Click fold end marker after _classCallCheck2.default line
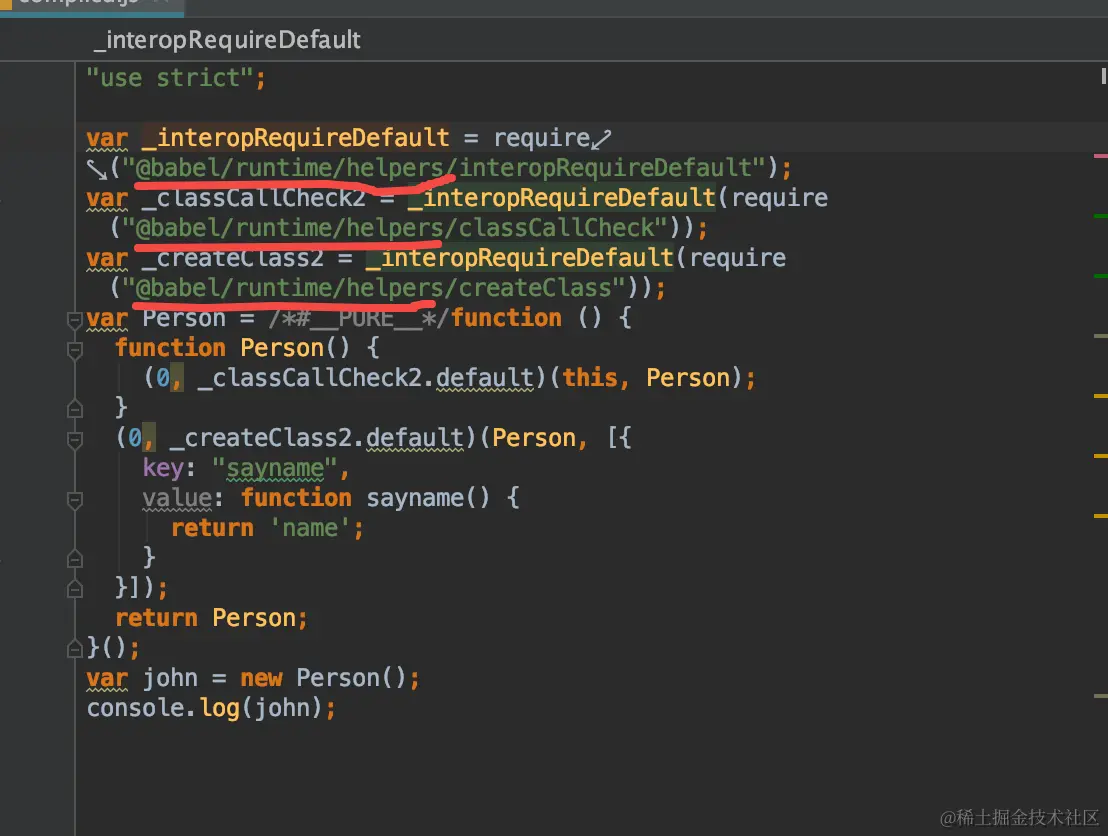Viewport: 1108px width, 836px height. pos(75,408)
